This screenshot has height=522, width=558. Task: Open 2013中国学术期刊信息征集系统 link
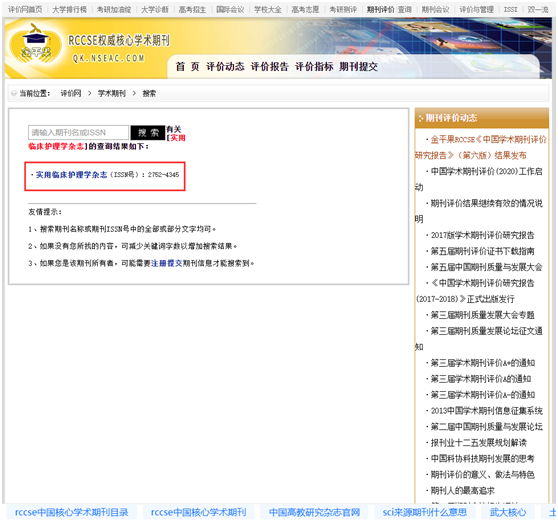[x=487, y=411]
